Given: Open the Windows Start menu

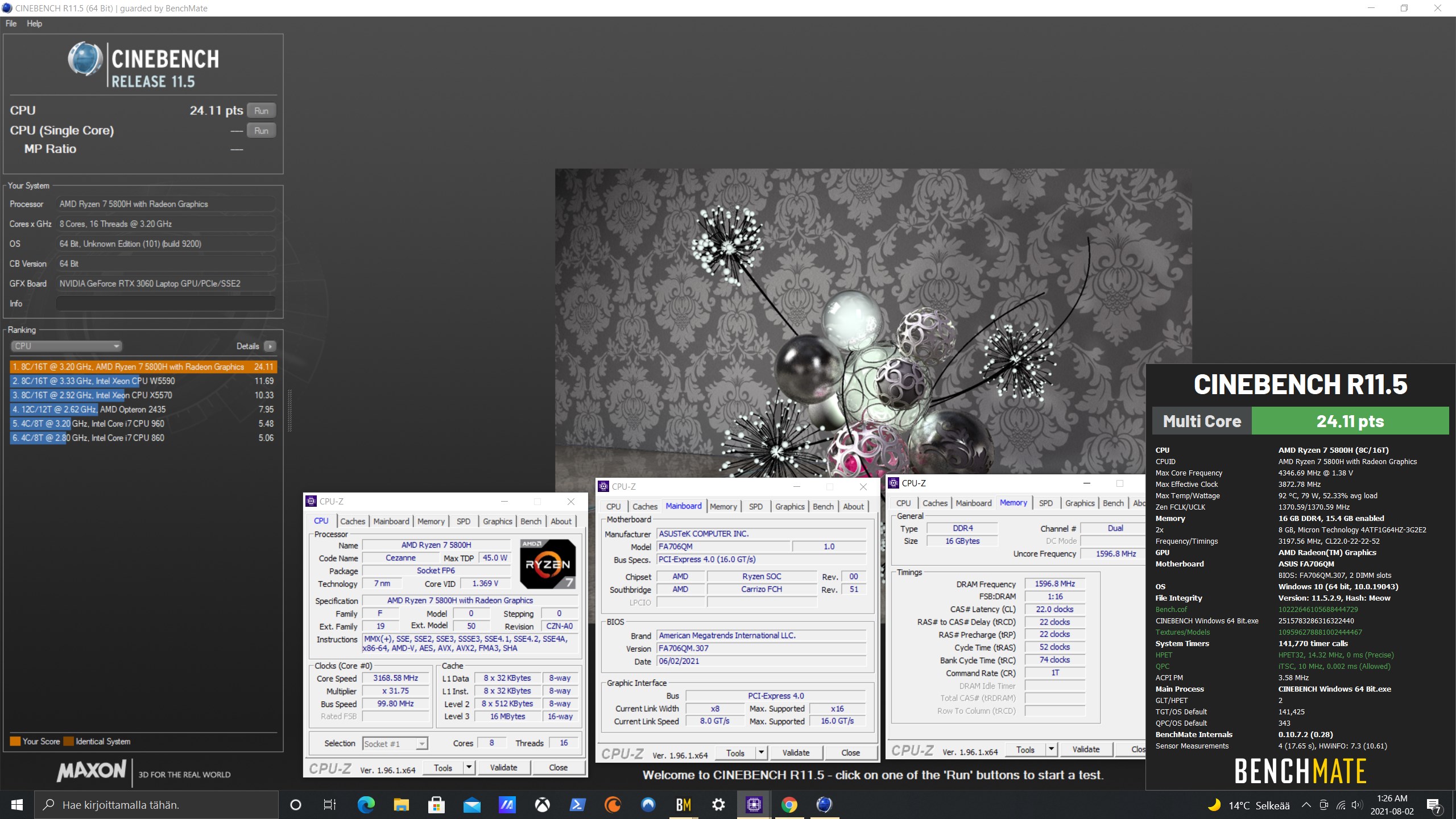Looking at the screenshot, I should click(16, 805).
